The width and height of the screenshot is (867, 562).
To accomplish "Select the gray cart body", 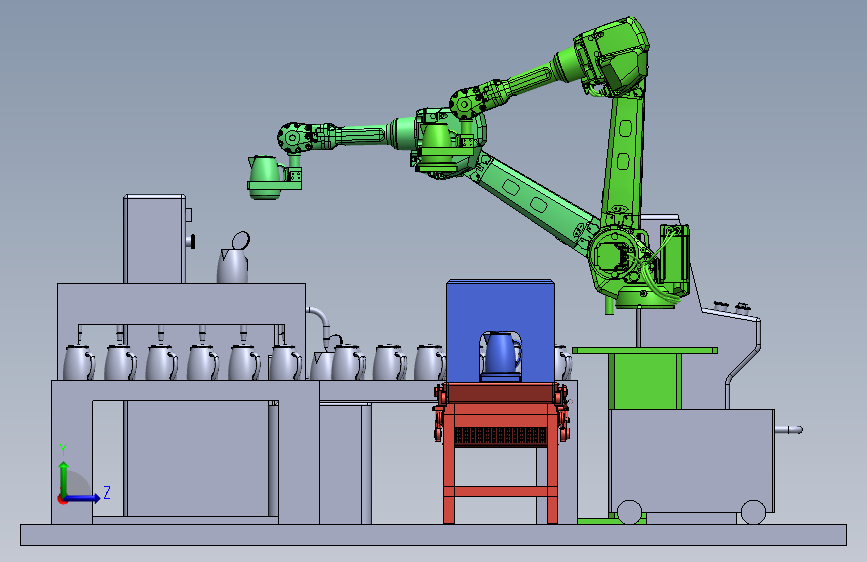I will pos(692,460).
